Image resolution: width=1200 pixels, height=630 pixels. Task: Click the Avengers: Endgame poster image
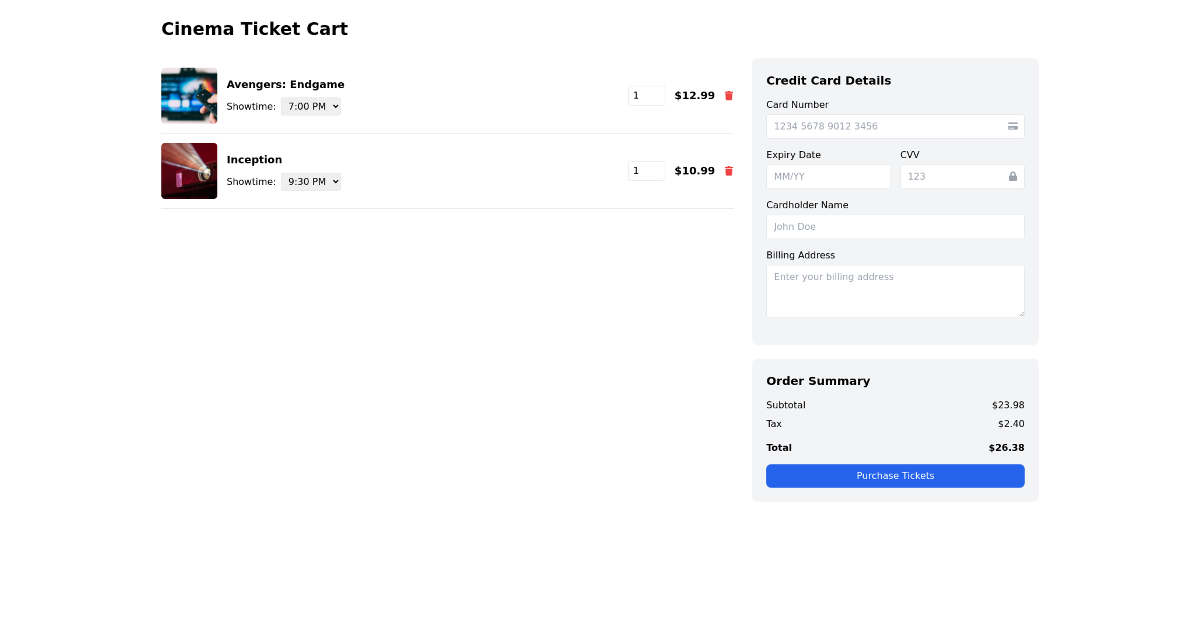pyautogui.click(x=189, y=95)
